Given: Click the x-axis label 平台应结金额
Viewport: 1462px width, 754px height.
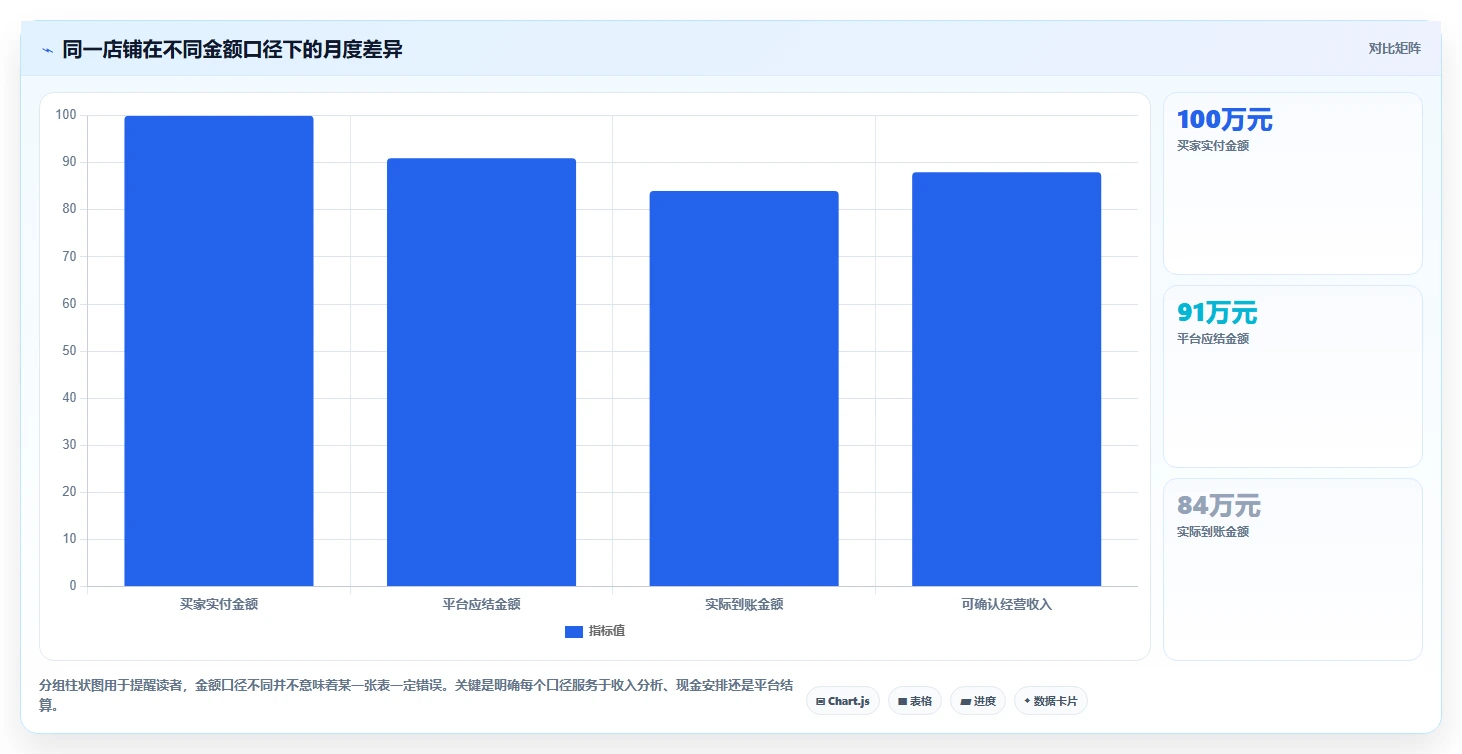Looking at the screenshot, I should (481, 604).
